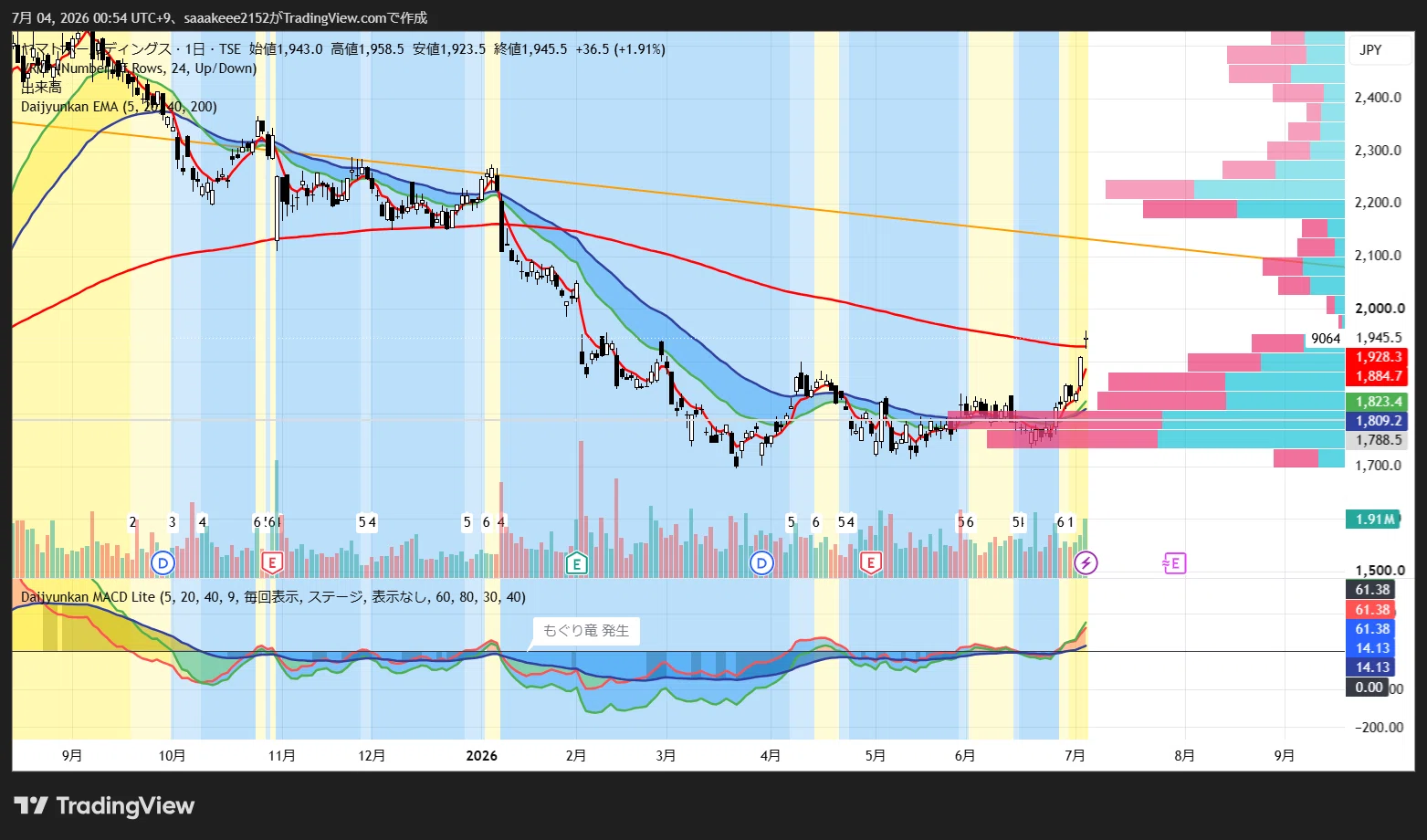1427x840 pixels.
Task: Click the 安値1,923.5 low value
Action: coord(449,49)
